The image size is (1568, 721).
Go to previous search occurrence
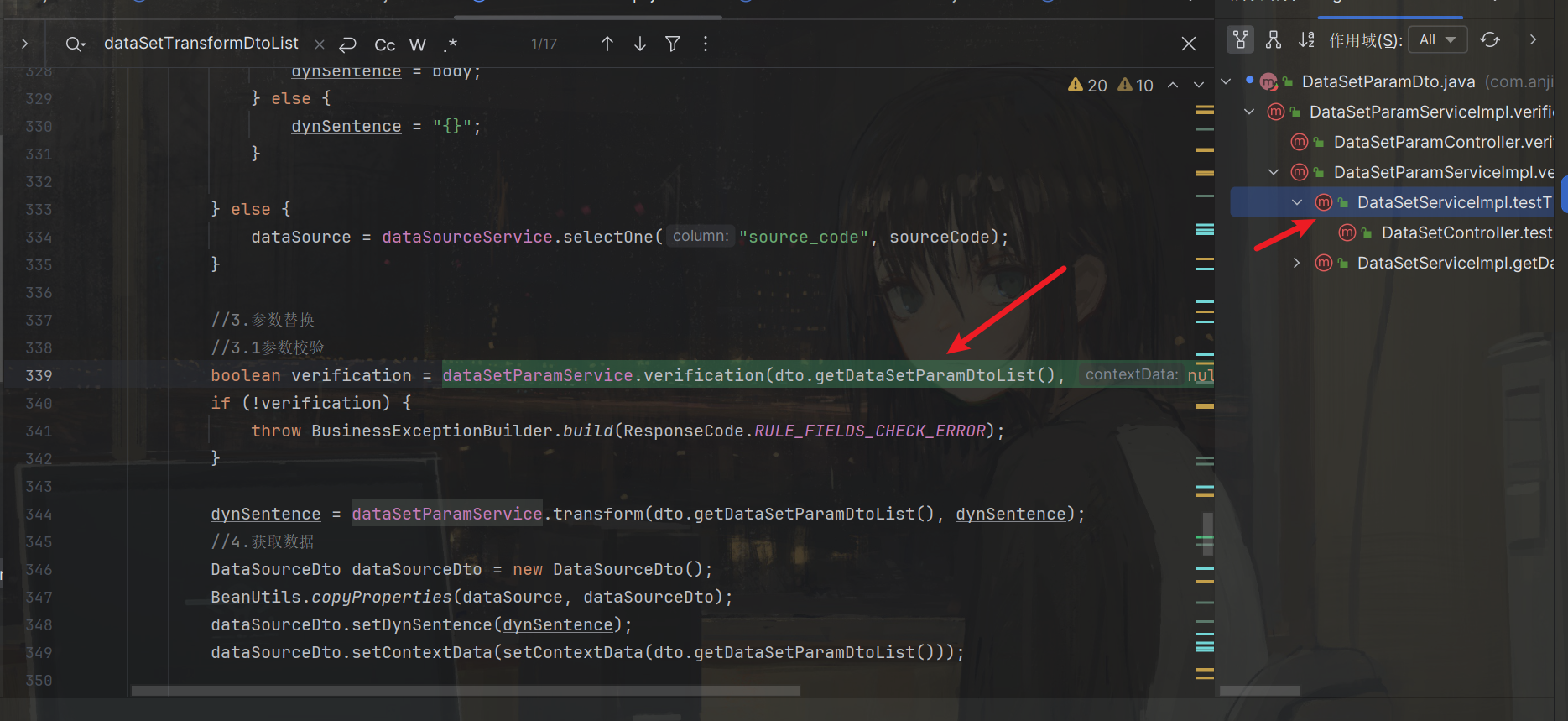[x=607, y=44]
